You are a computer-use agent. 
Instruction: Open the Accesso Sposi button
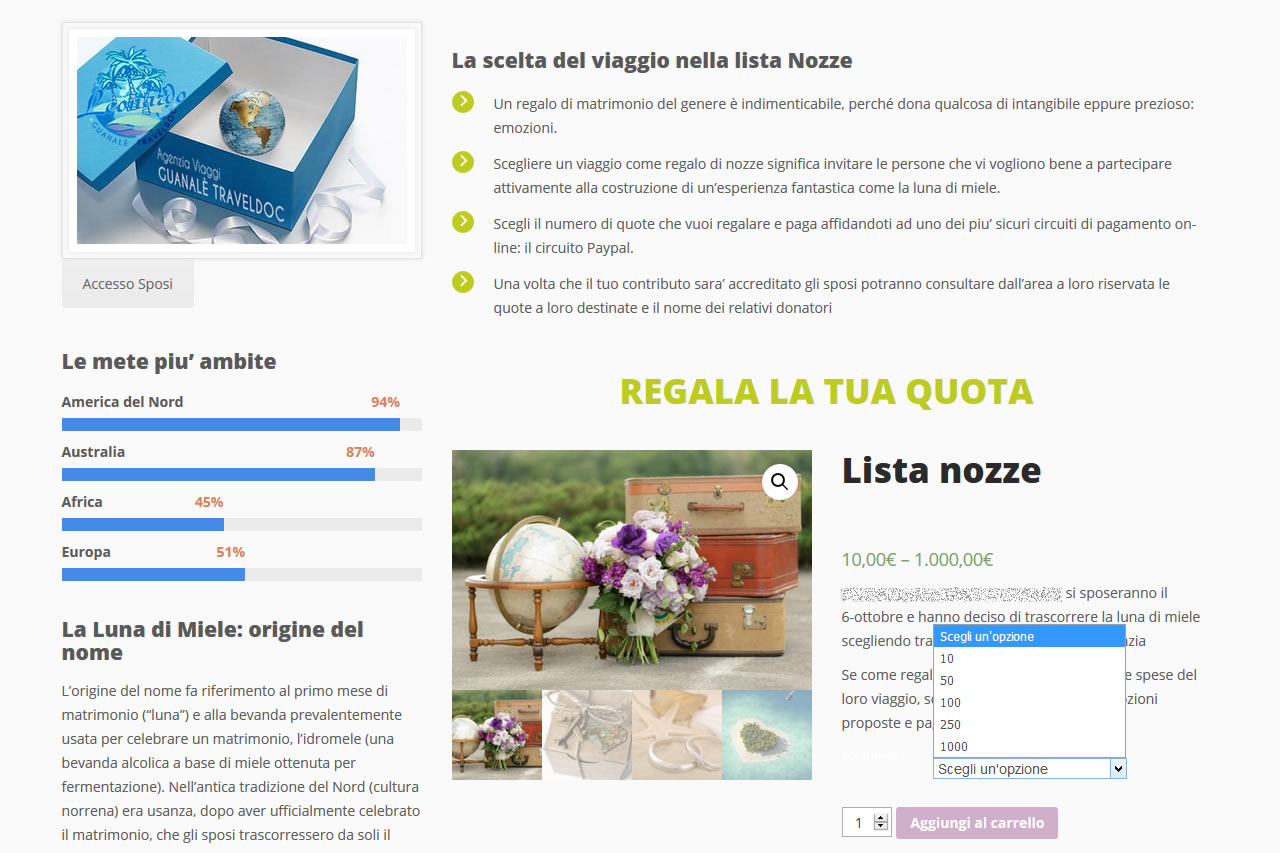tap(128, 284)
